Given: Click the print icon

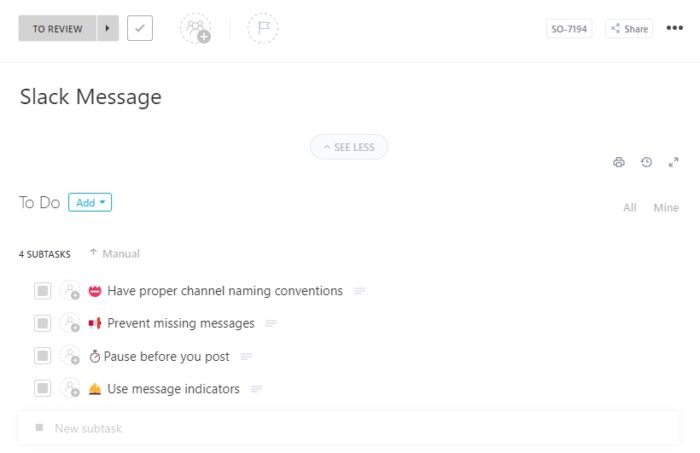Looking at the screenshot, I should tap(619, 162).
